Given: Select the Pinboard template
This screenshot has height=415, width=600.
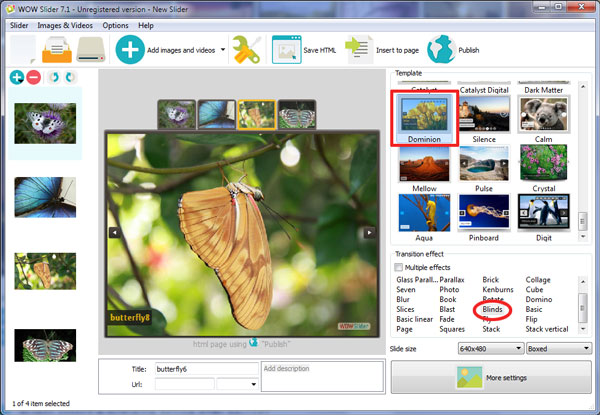Looking at the screenshot, I should click(484, 217).
